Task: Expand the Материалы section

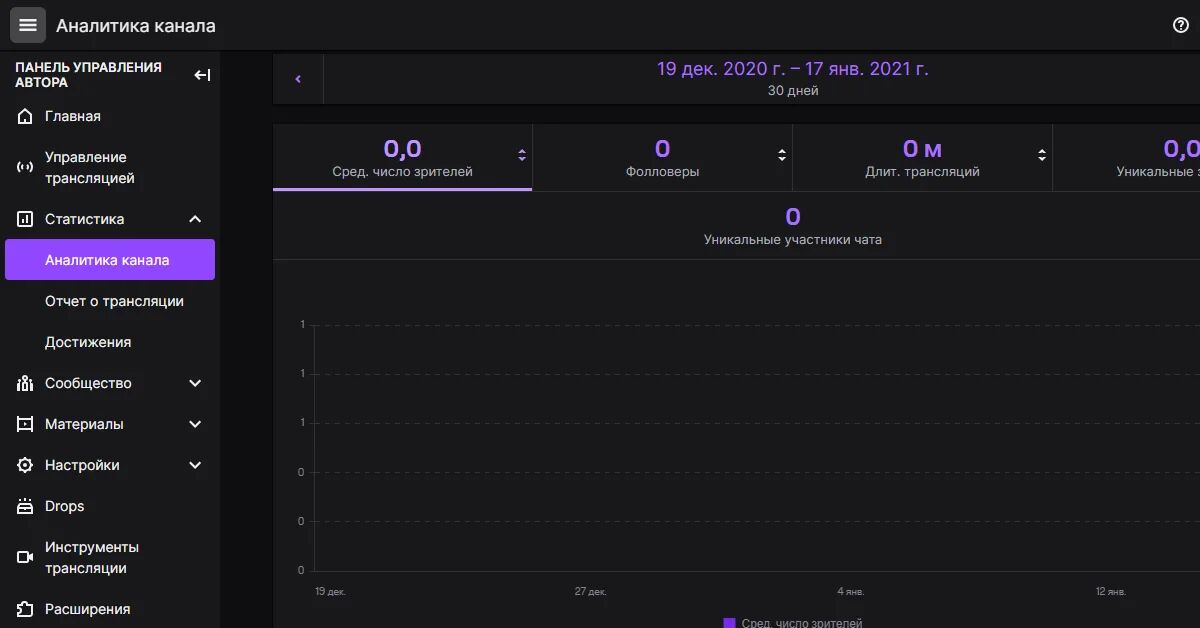Action: (x=195, y=424)
